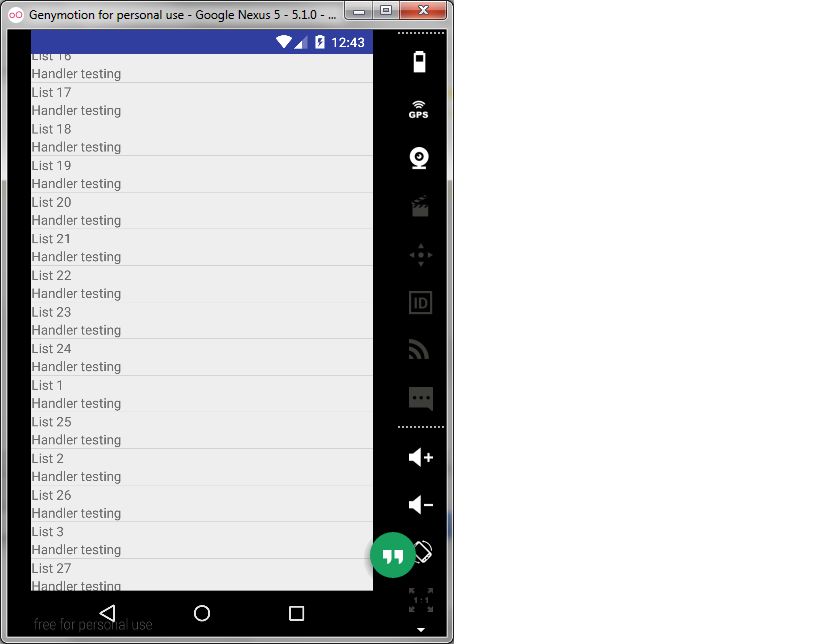Maximize the Genymotion window
Screen dimensions: 819x644
386,10
